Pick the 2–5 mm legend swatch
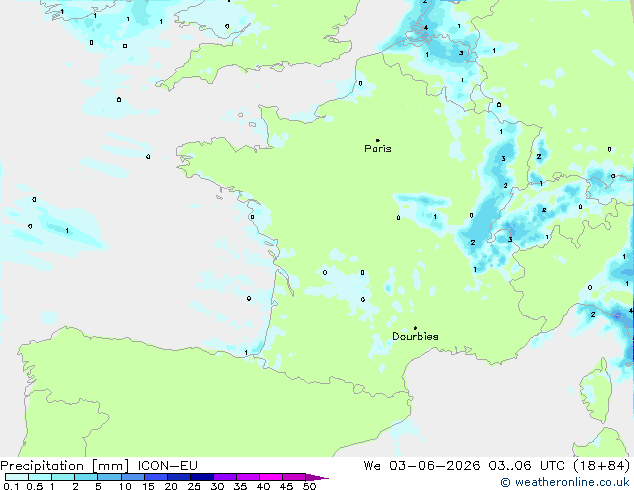 (86, 477)
